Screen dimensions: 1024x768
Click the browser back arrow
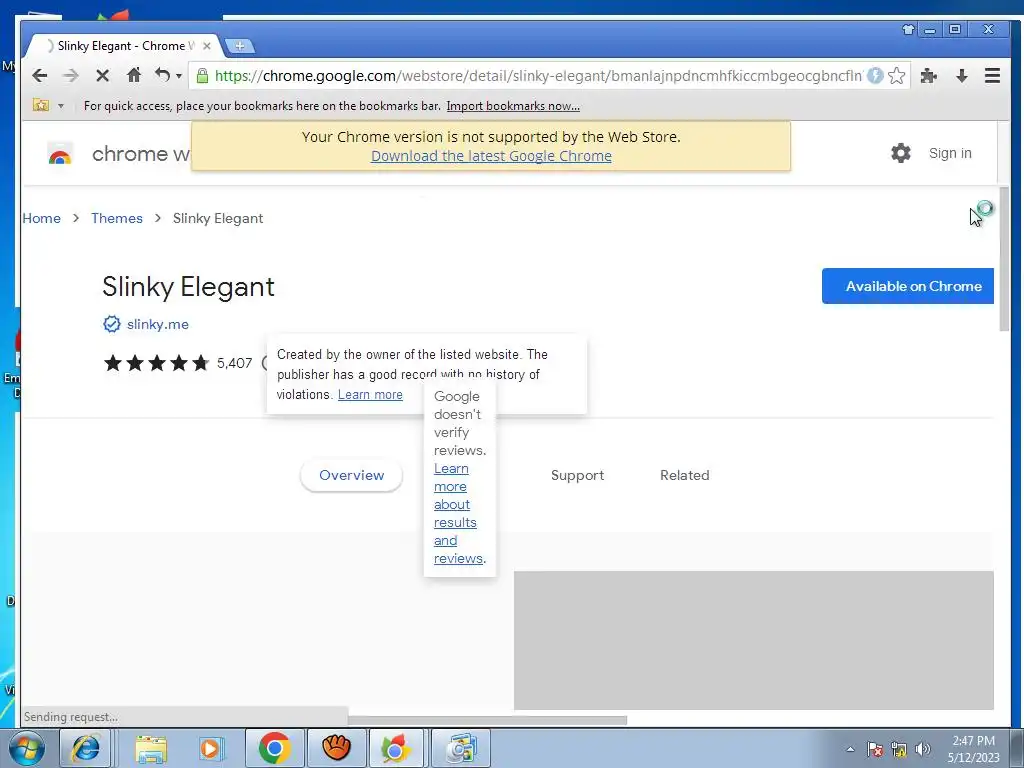[x=39, y=76]
